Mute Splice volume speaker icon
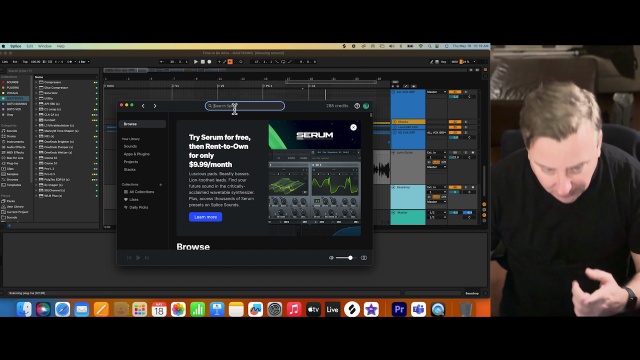 click(331, 258)
